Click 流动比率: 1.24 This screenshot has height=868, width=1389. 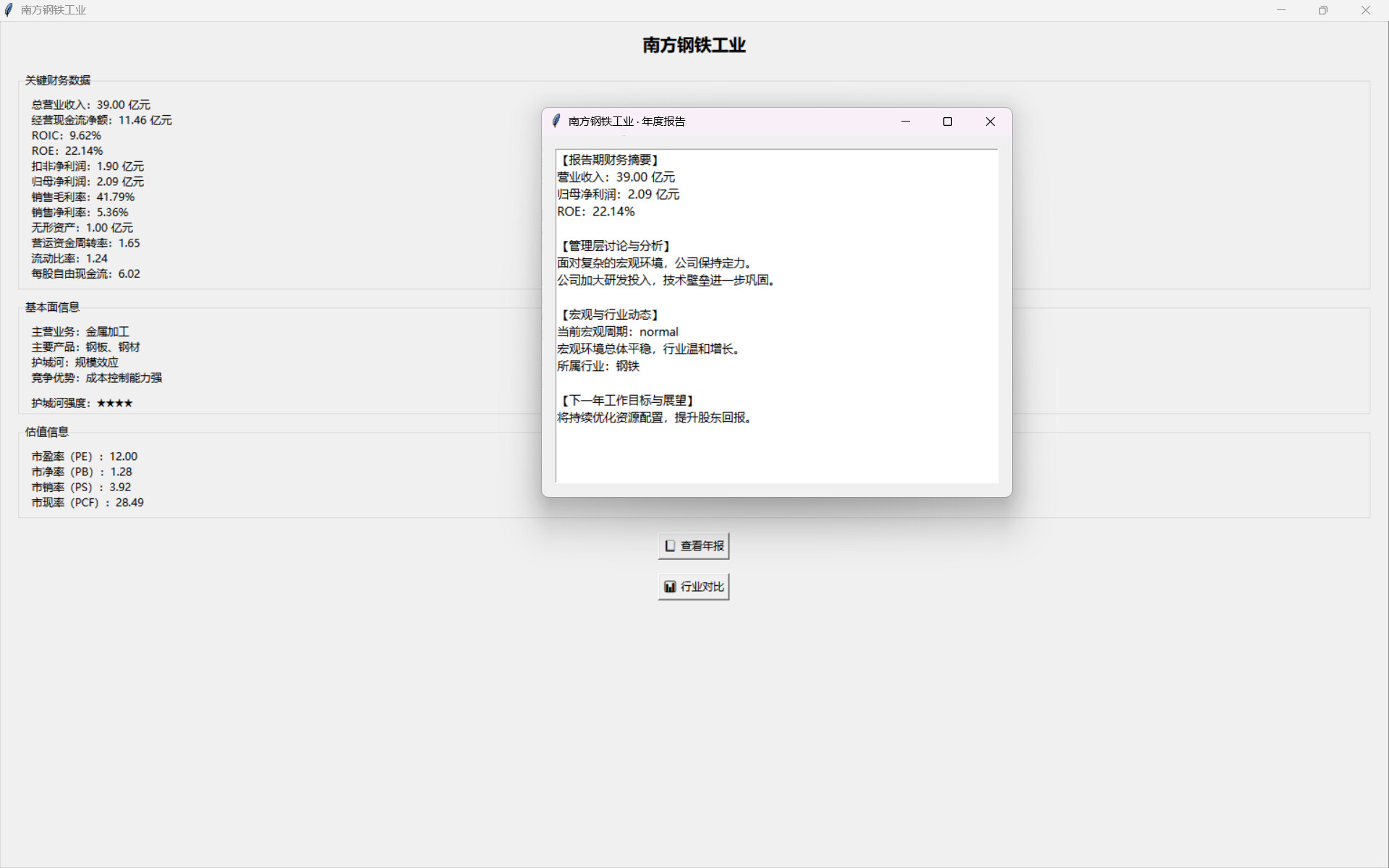[x=69, y=258]
